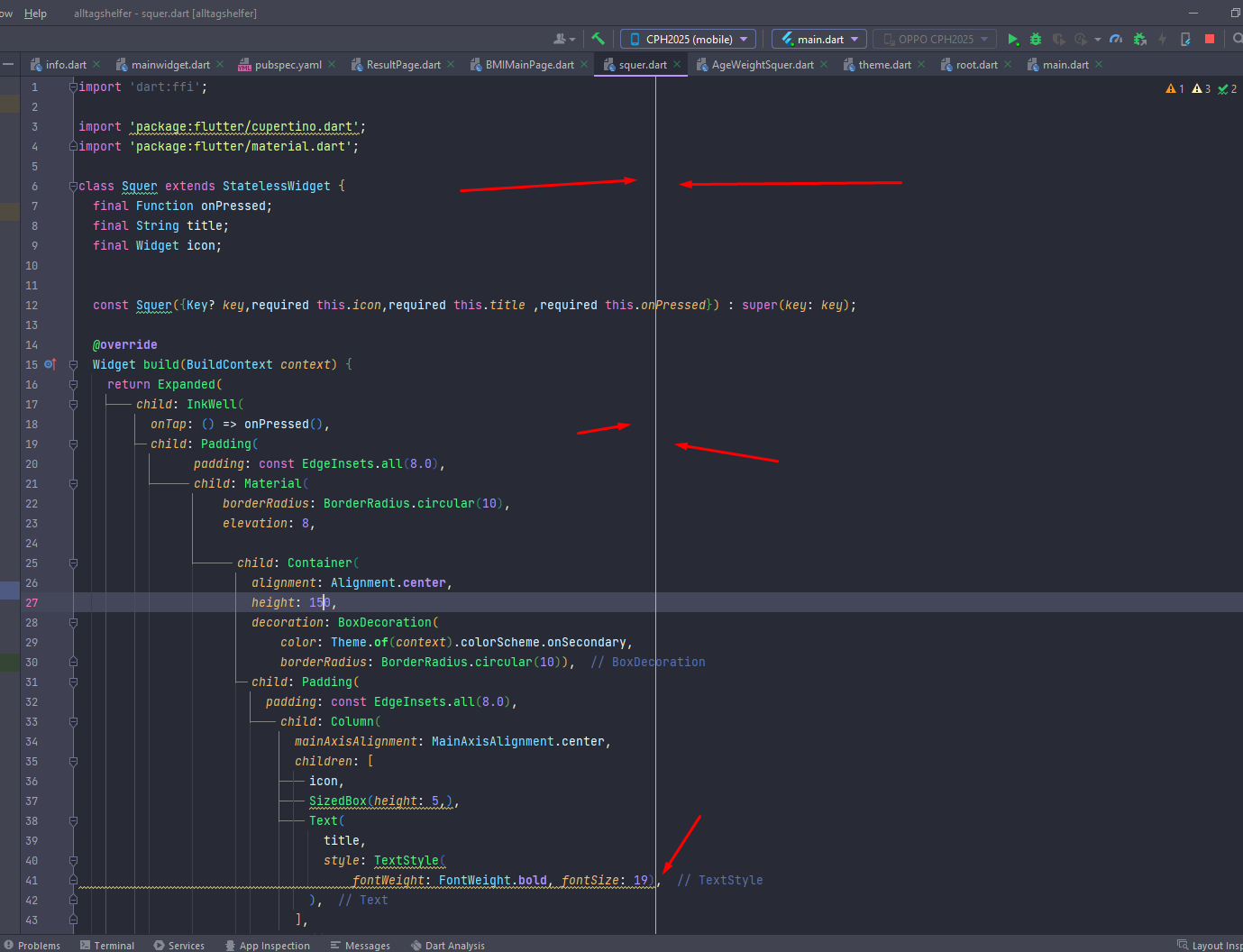Click line number 27 in the gutter
This screenshot has width=1243, height=952.
[32, 602]
